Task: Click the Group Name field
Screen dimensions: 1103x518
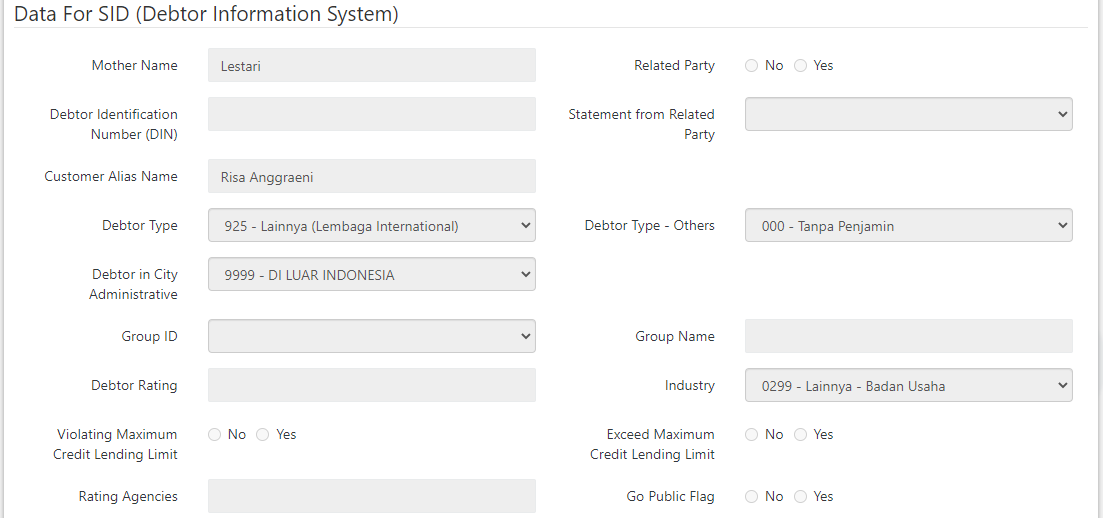Action: [x=908, y=337]
